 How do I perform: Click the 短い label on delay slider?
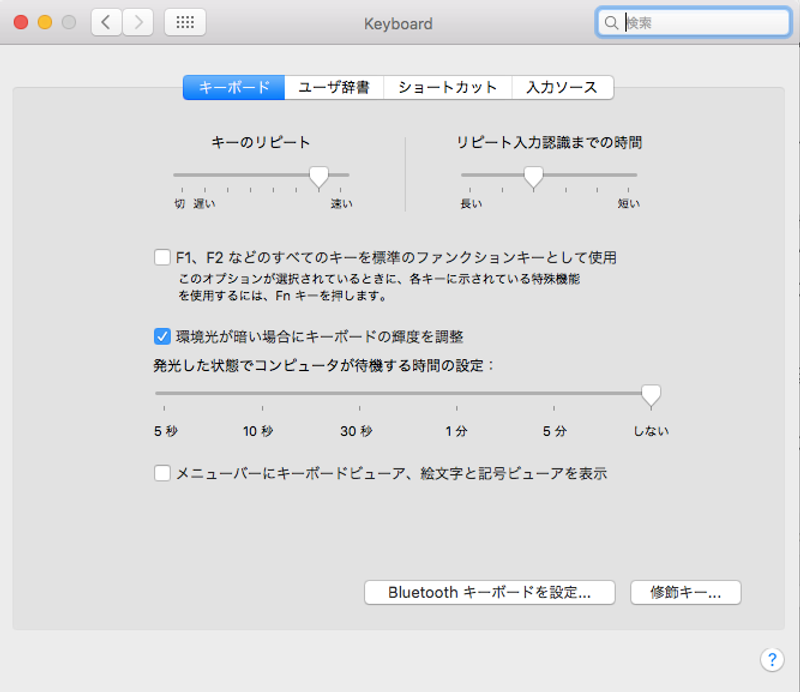[629, 204]
